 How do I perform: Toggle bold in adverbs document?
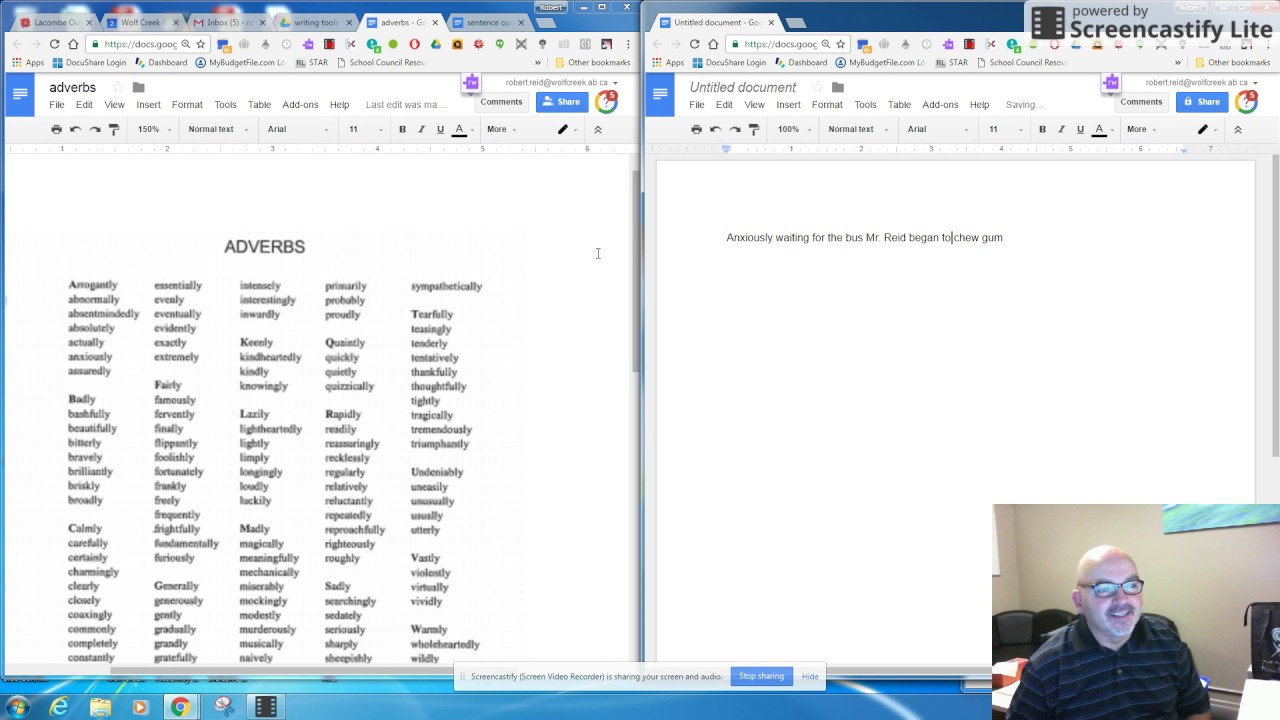pos(402,129)
